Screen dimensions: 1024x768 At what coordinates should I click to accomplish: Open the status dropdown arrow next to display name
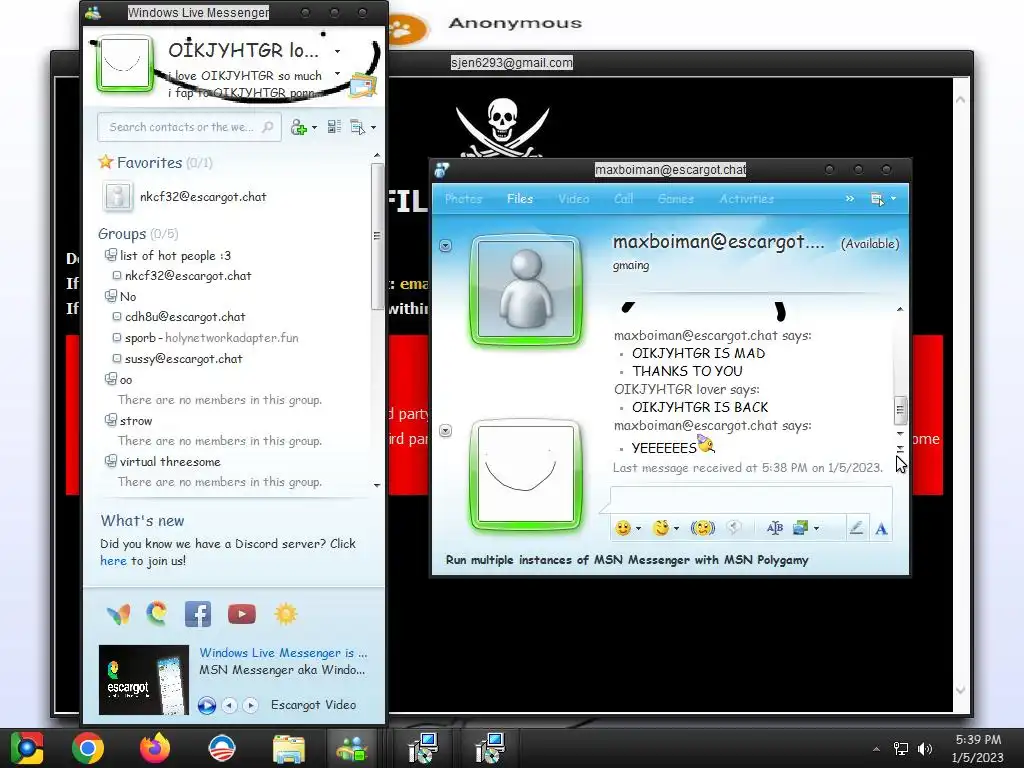click(338, 51)
